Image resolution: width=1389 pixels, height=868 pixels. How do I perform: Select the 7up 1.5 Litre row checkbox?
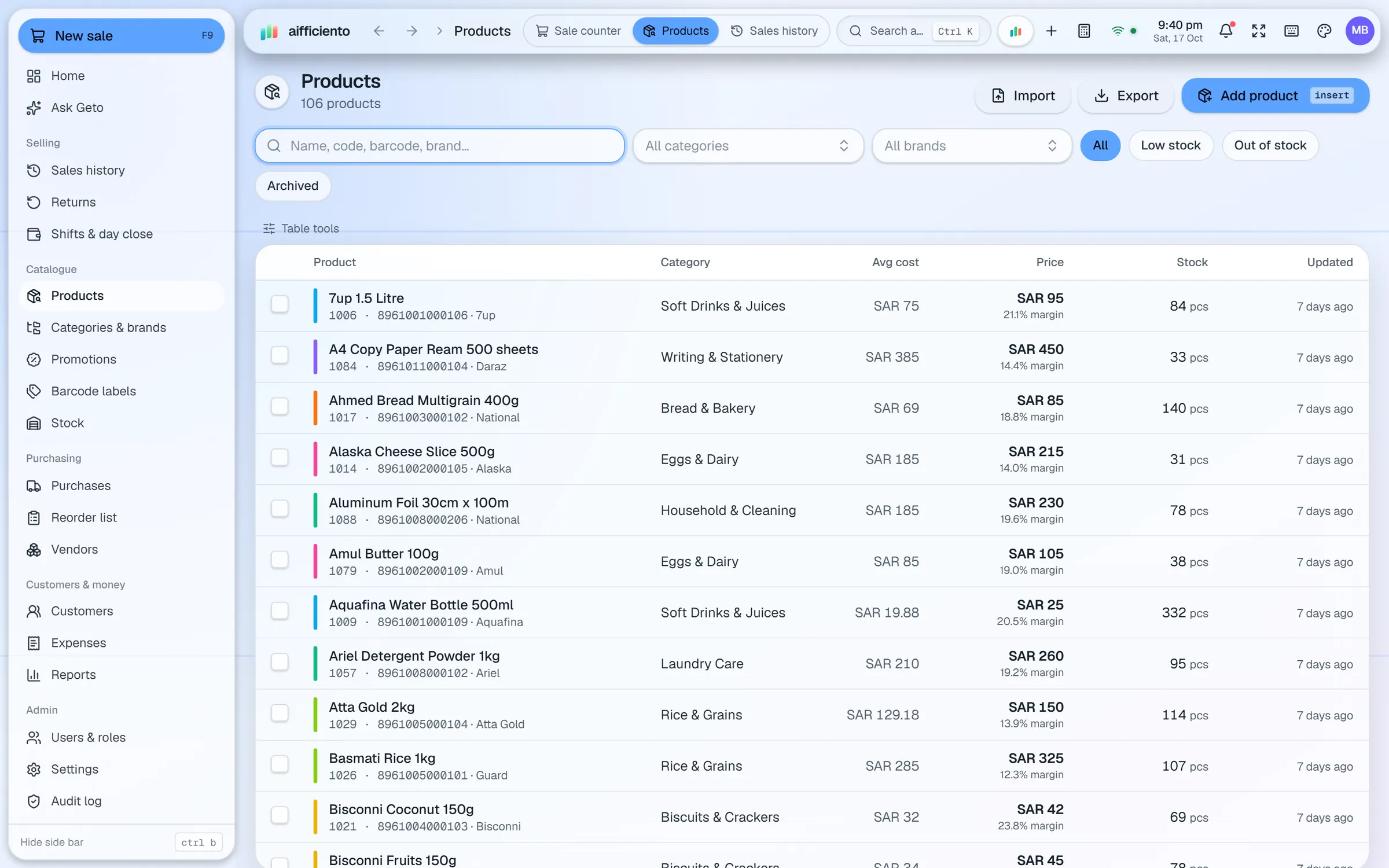(280, 304)
